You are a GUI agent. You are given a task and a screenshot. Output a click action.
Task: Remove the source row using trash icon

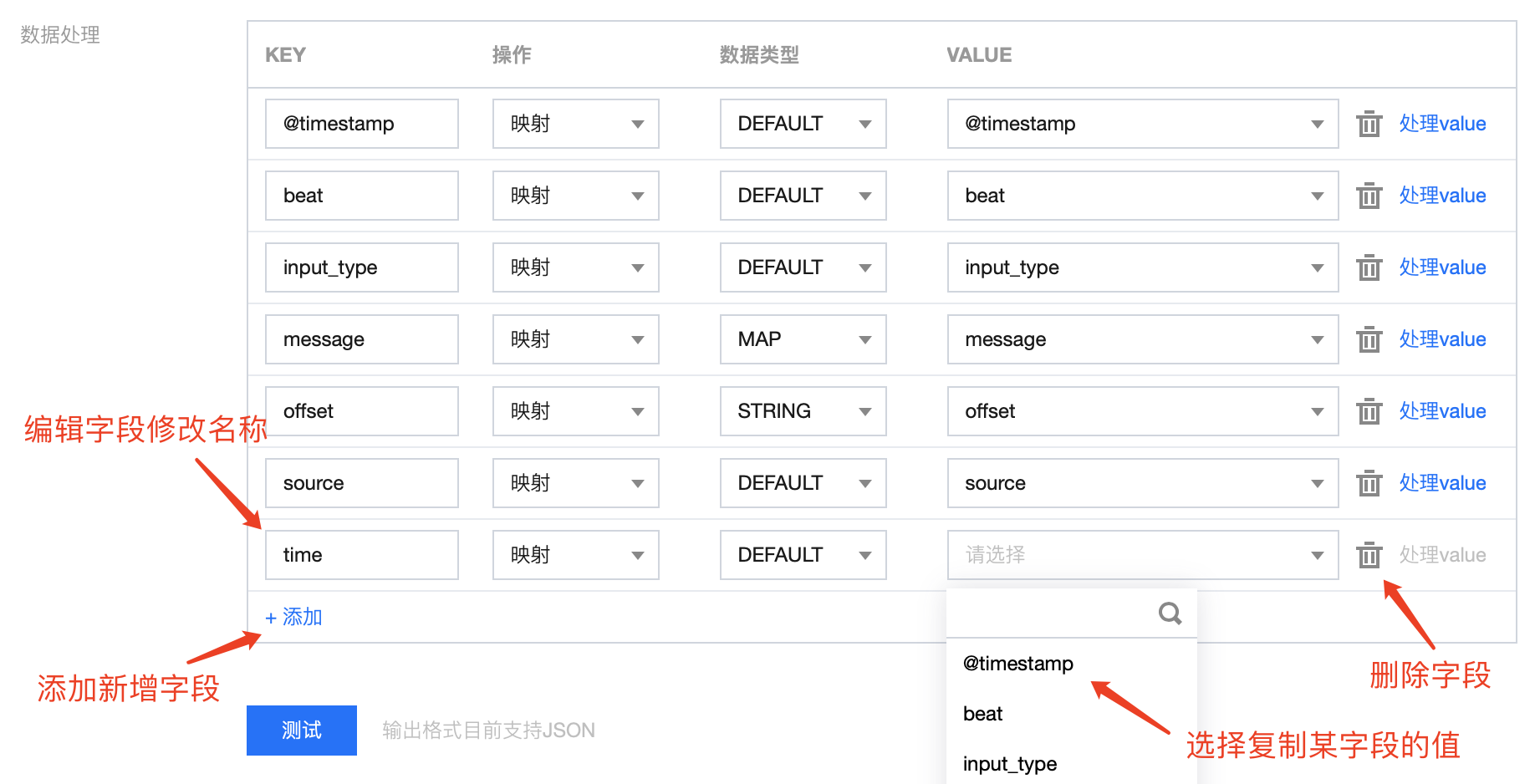pos(1369,483)
